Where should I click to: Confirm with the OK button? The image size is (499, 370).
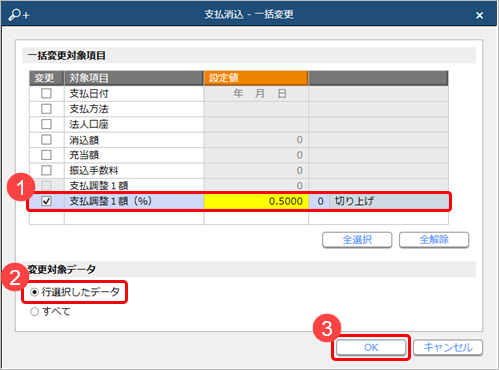[371, 347]
